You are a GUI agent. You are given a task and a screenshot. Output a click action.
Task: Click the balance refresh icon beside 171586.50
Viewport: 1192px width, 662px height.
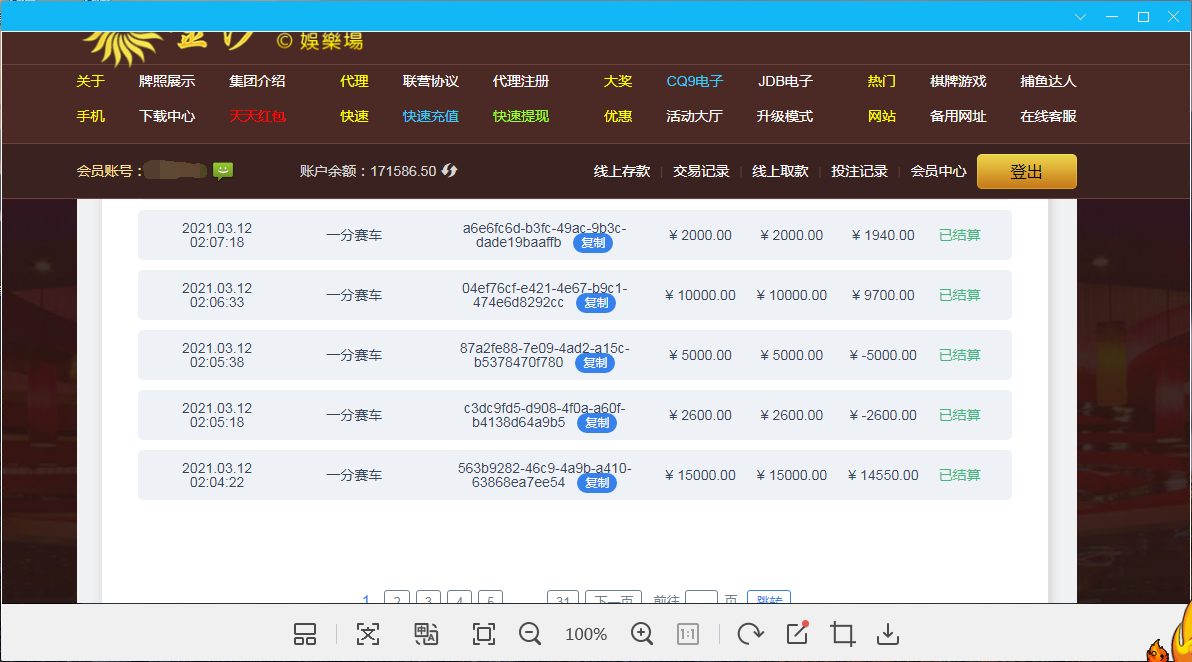(450, 171)
